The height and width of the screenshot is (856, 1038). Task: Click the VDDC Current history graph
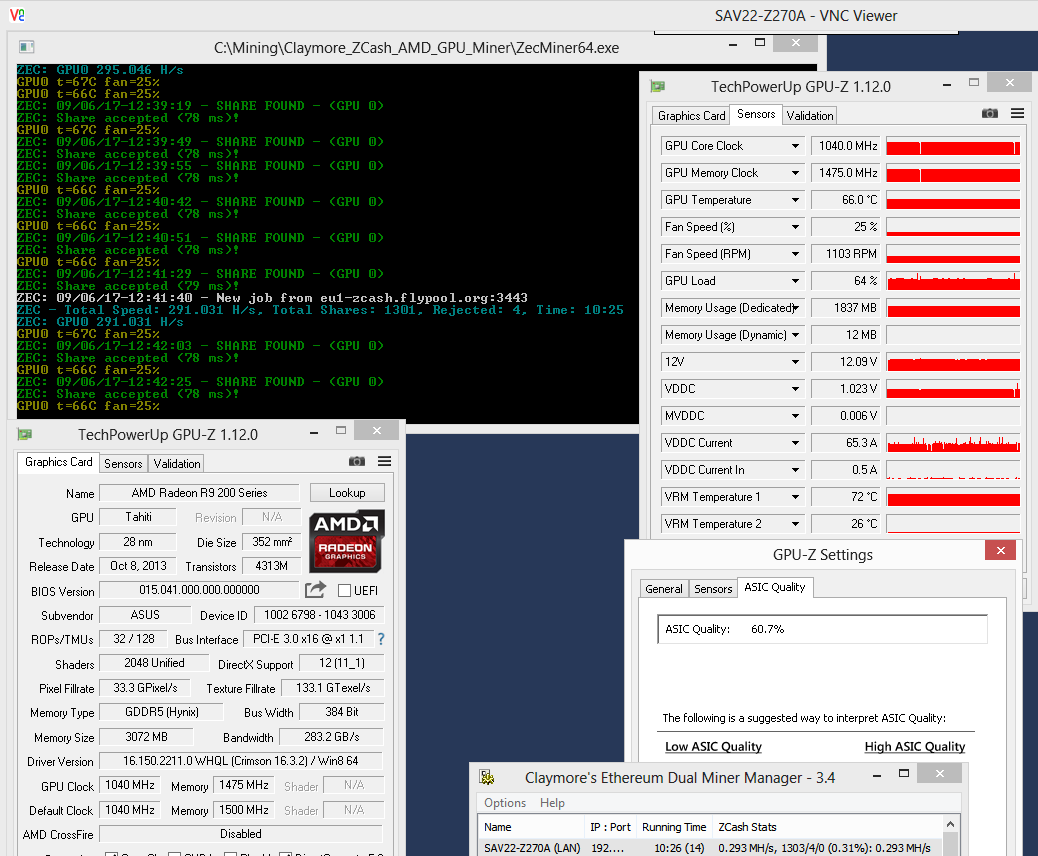(x=953, y=443)
